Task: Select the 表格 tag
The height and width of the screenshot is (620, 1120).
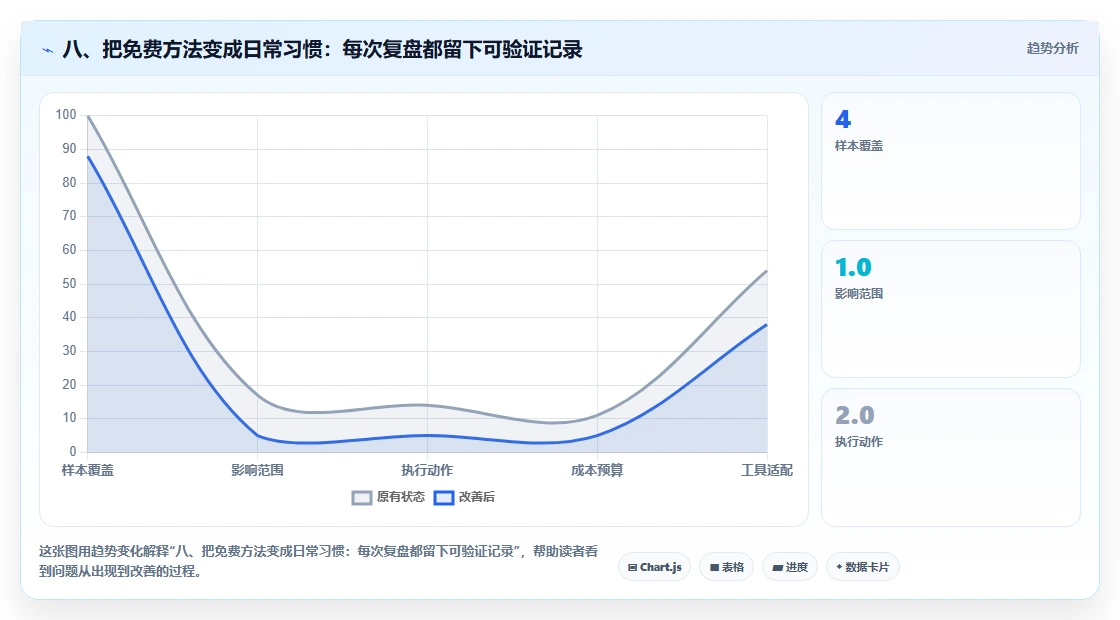Action: click(726, 567)
